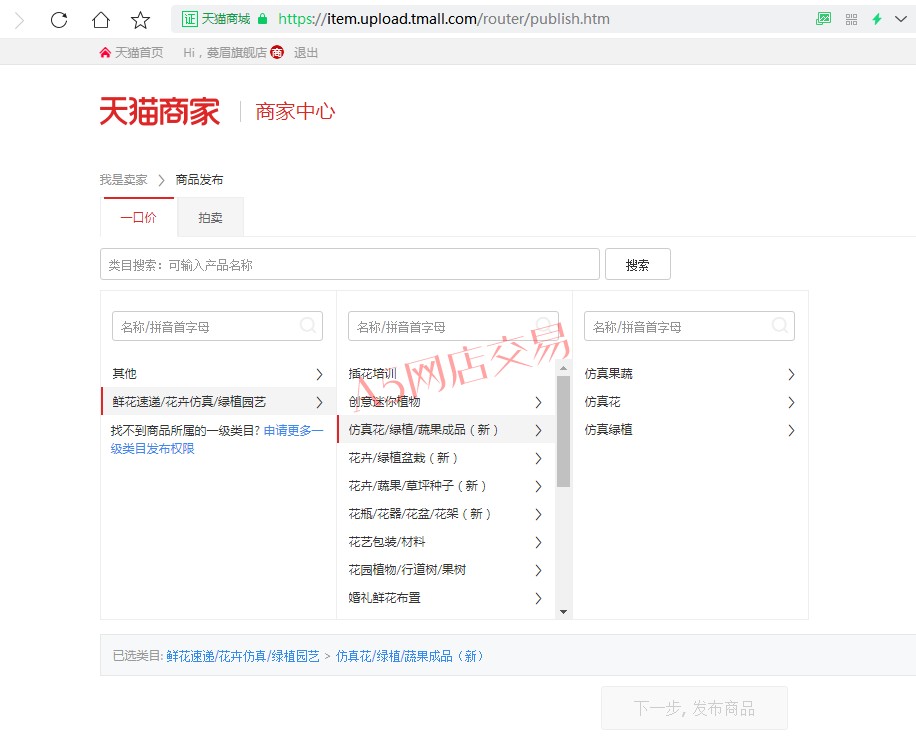Click the category list scrollbar thumb

pos(563,431)
